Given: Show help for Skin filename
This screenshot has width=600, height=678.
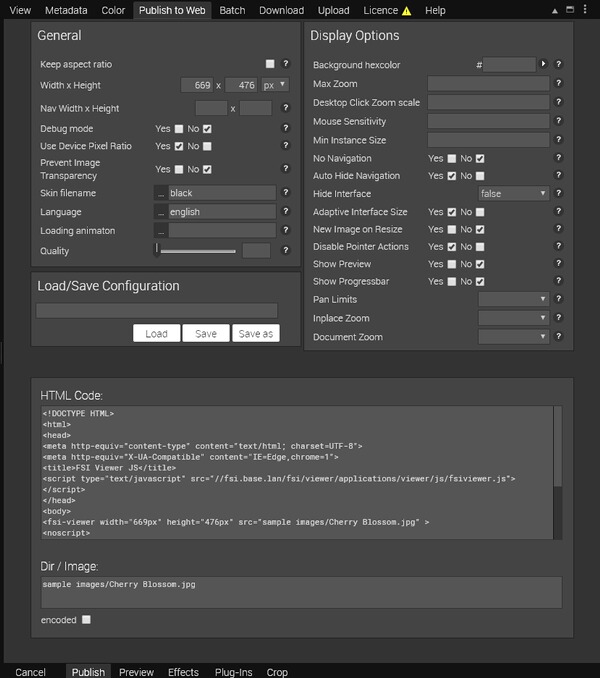Looking at the screenshot, I should click(285, 192).
